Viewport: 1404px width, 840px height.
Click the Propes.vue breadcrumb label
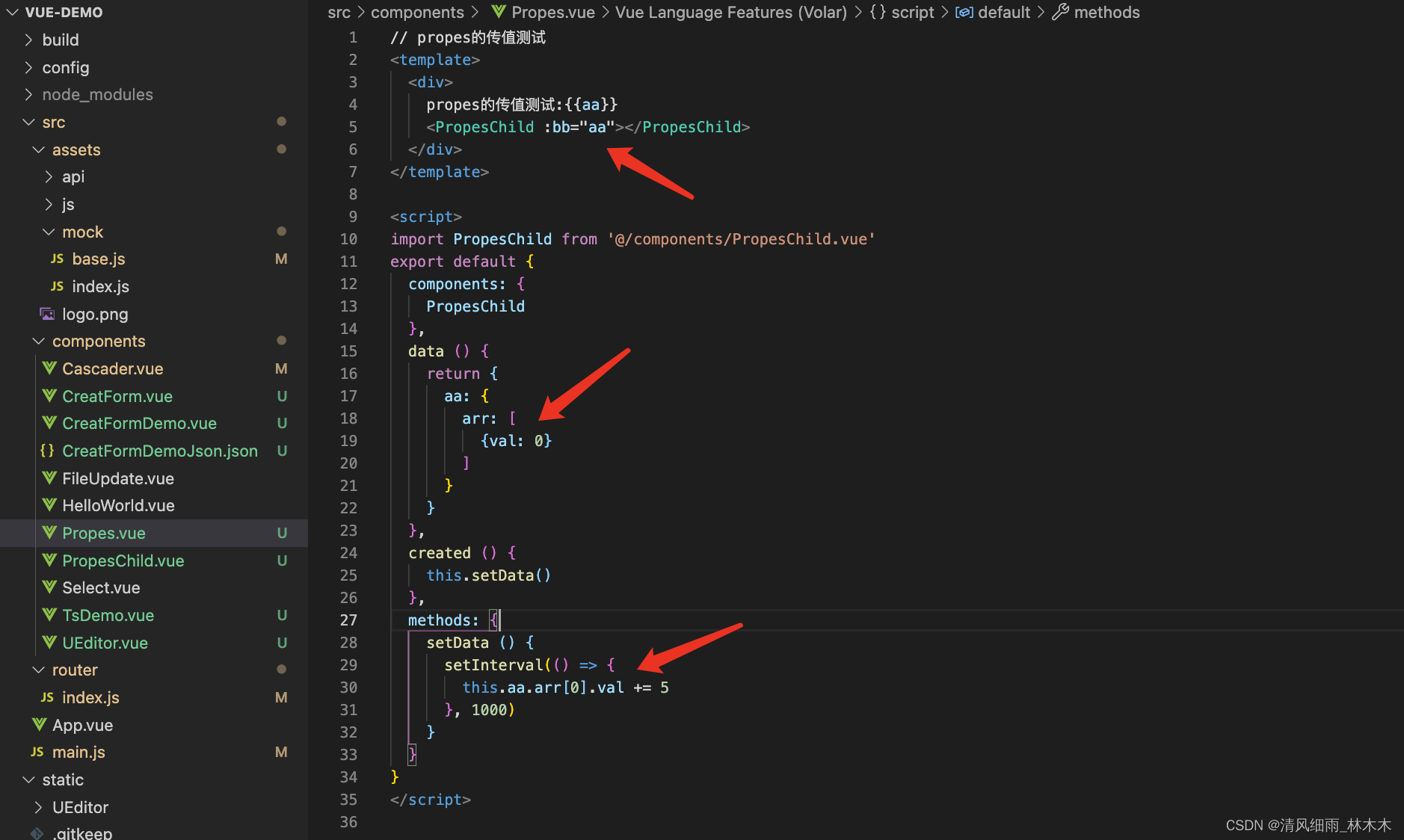pyautogui.click(x=553, y=12)
